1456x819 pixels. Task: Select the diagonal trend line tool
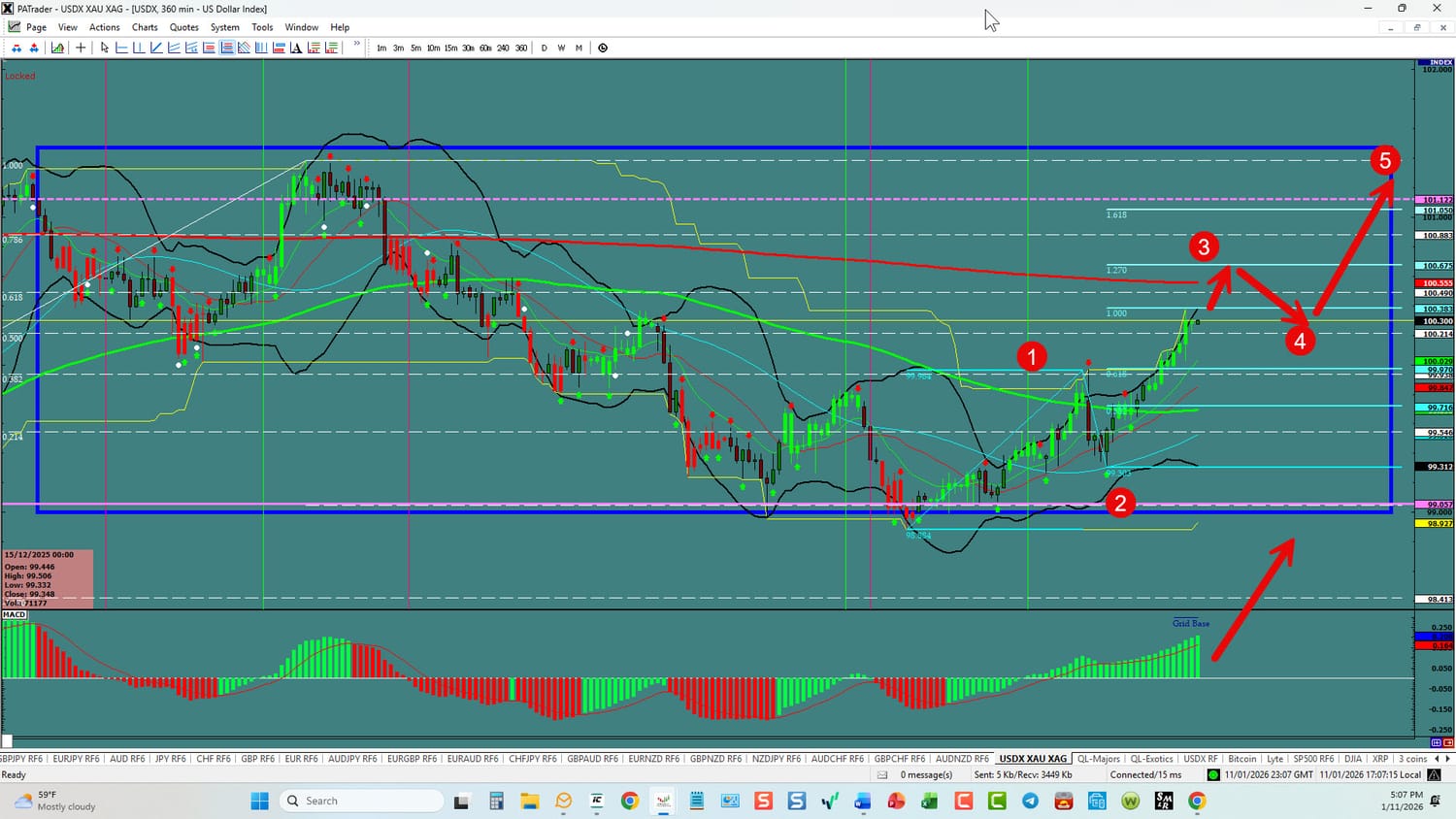pos(156,48)
